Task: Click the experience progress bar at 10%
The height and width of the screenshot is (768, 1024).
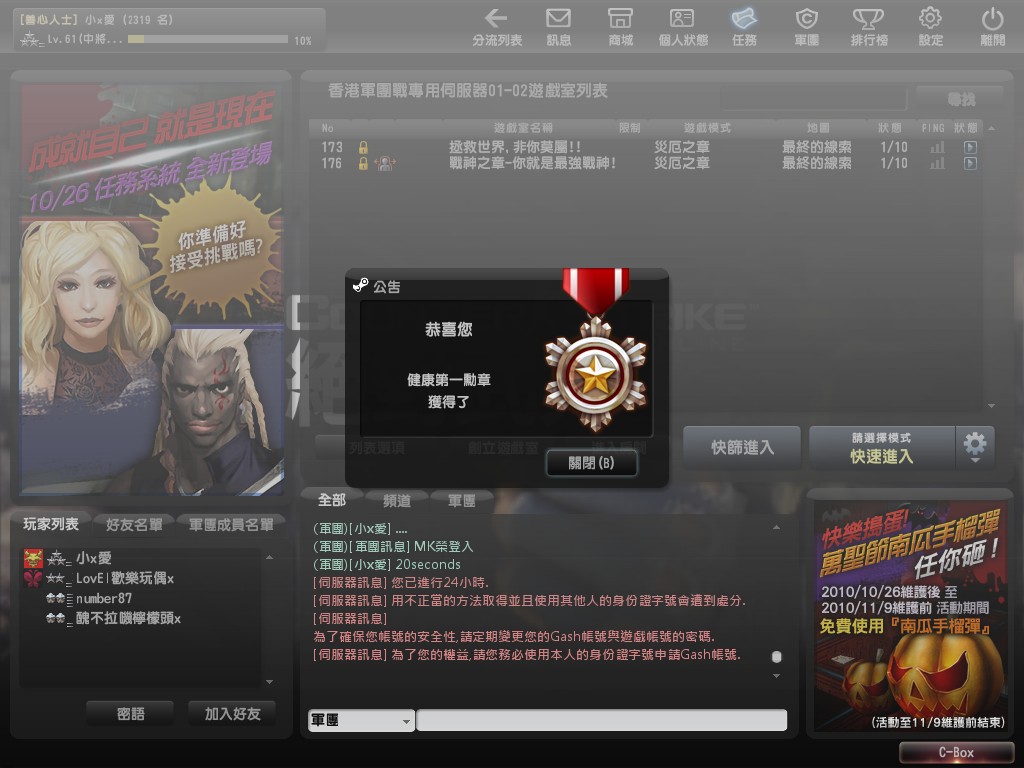Action: [208, 40]
